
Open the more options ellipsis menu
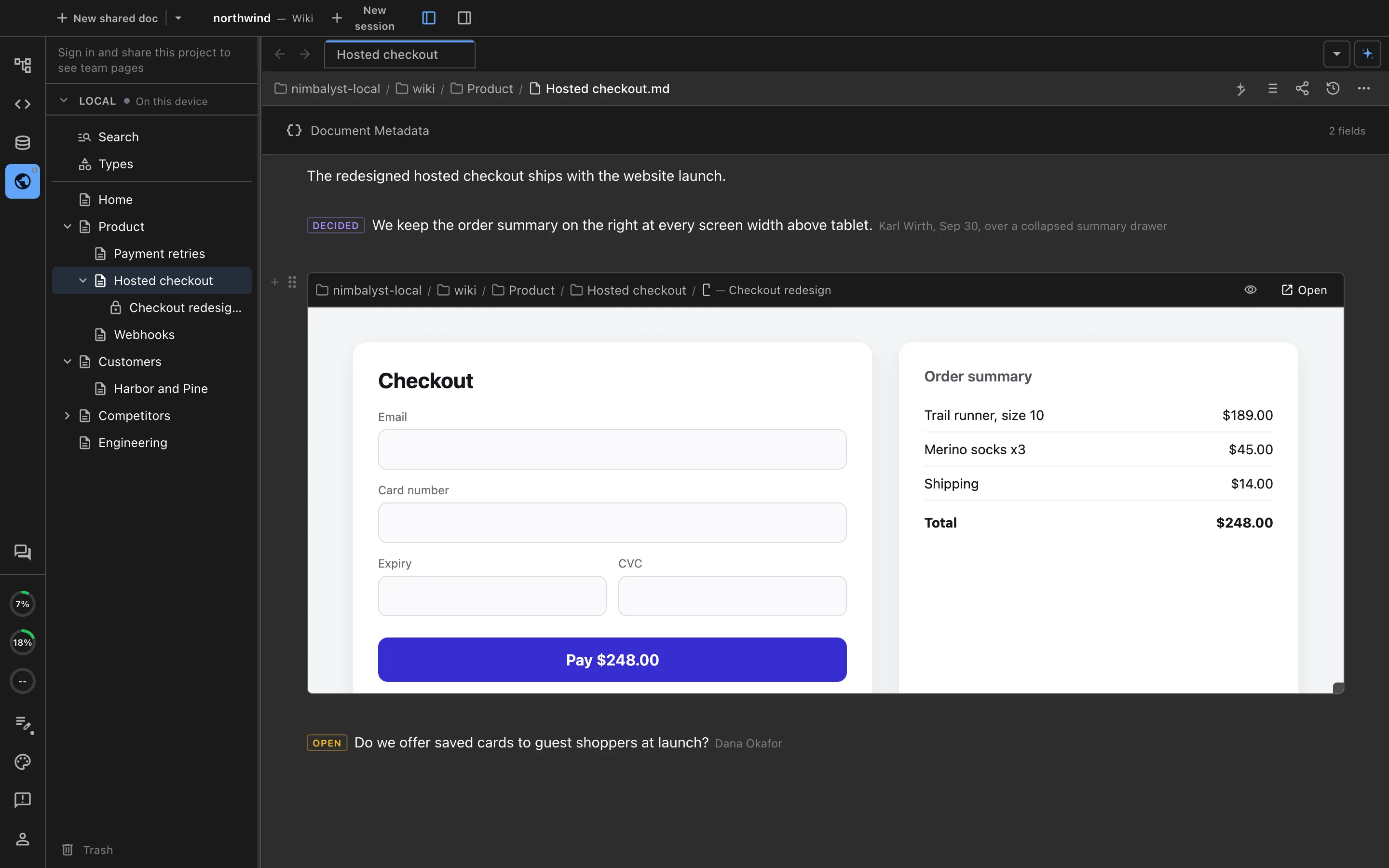tap(1364, 89)
